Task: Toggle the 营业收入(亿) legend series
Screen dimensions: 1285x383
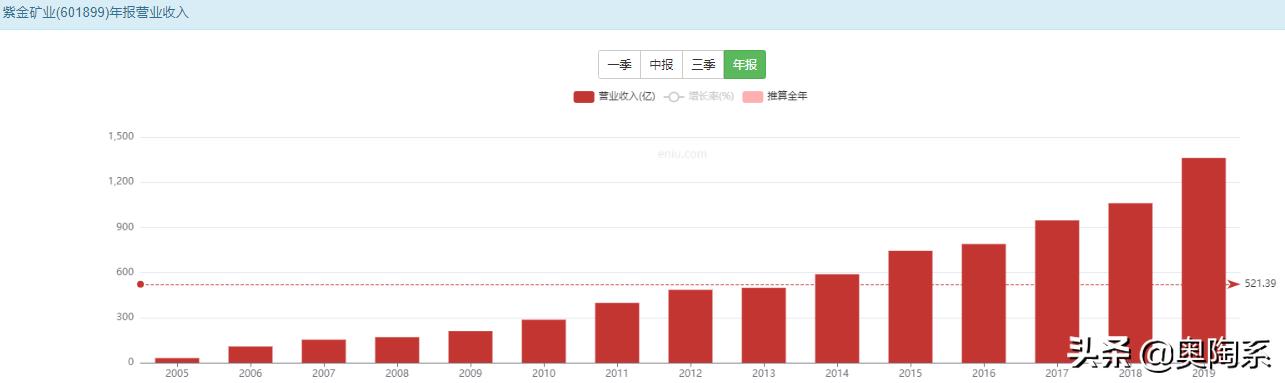Action: pyautogui.click(x=614, y=97)
